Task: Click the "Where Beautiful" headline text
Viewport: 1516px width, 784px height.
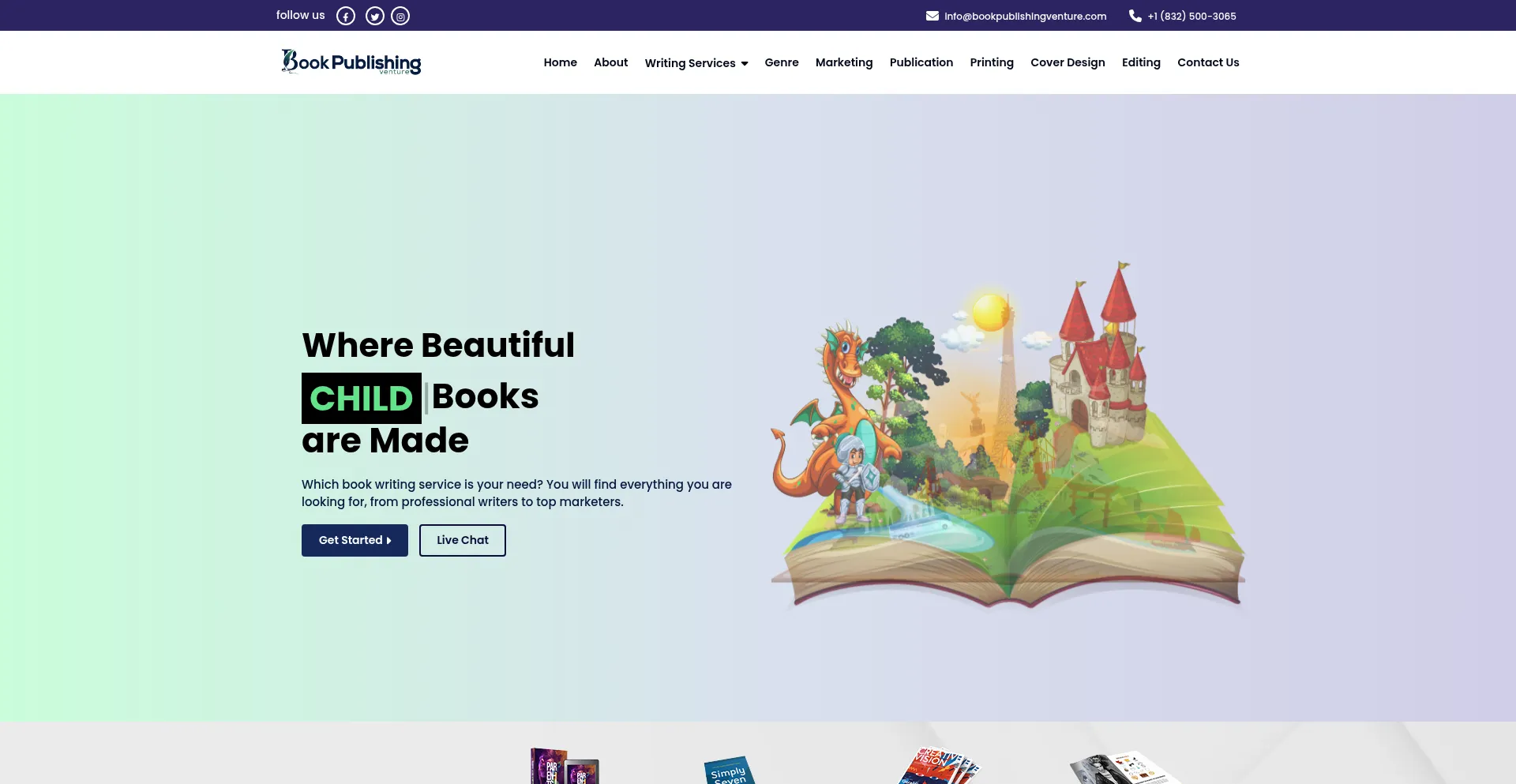Action: click(438, 345)
